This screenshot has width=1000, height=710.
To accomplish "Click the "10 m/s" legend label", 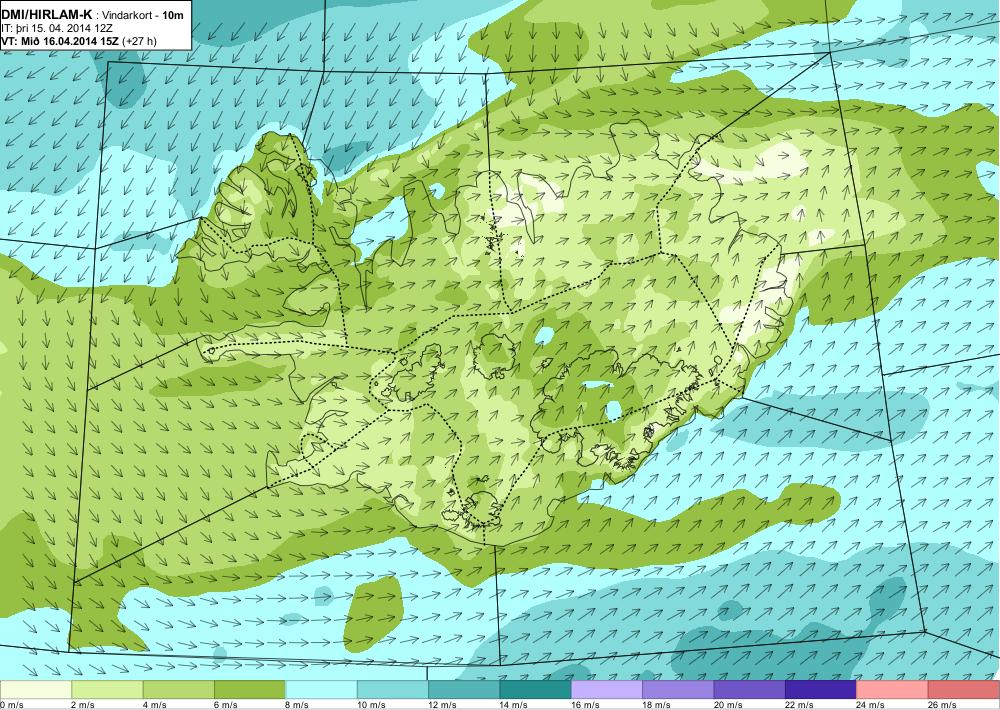I will pos(371,705).
